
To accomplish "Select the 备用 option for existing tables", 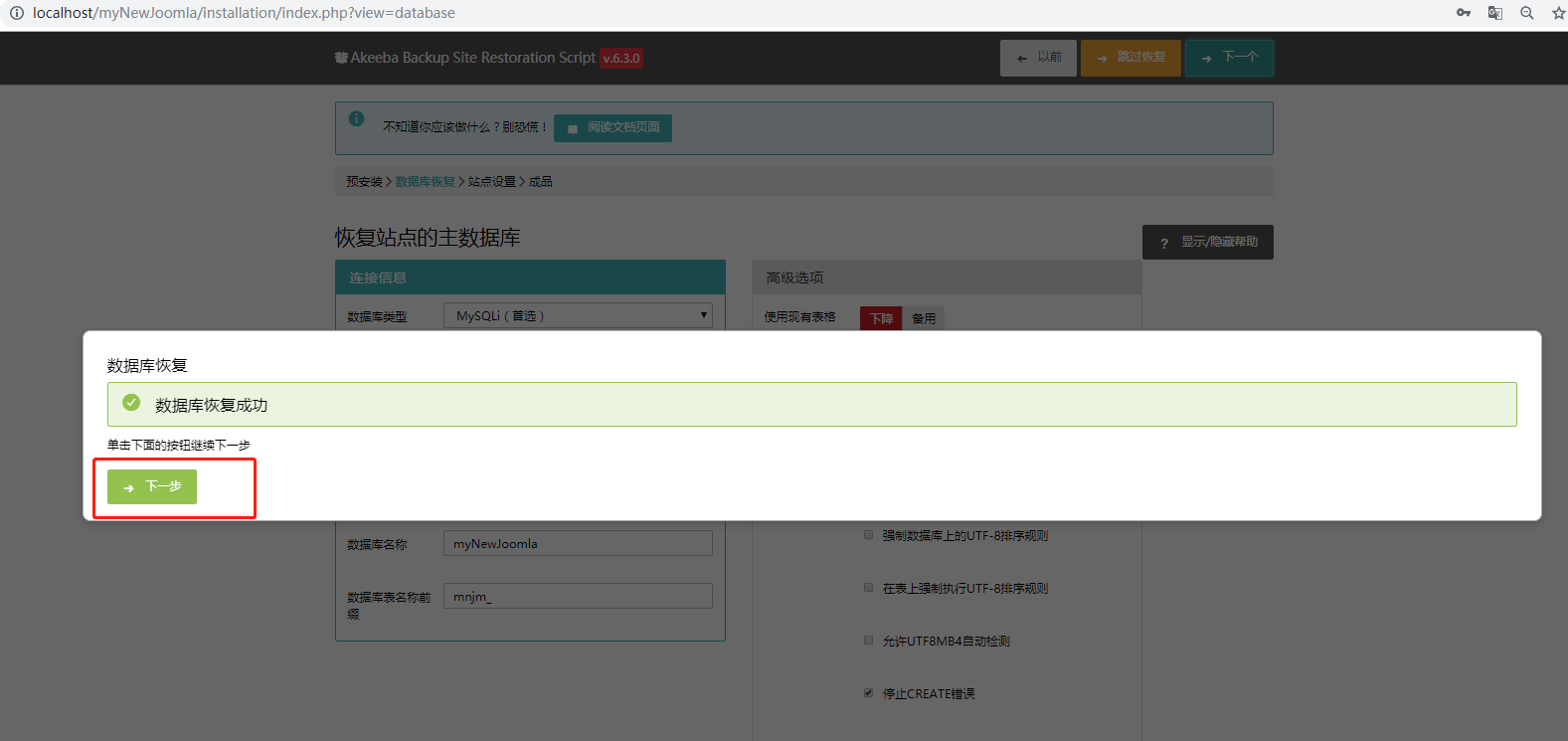I will (924, 318).
